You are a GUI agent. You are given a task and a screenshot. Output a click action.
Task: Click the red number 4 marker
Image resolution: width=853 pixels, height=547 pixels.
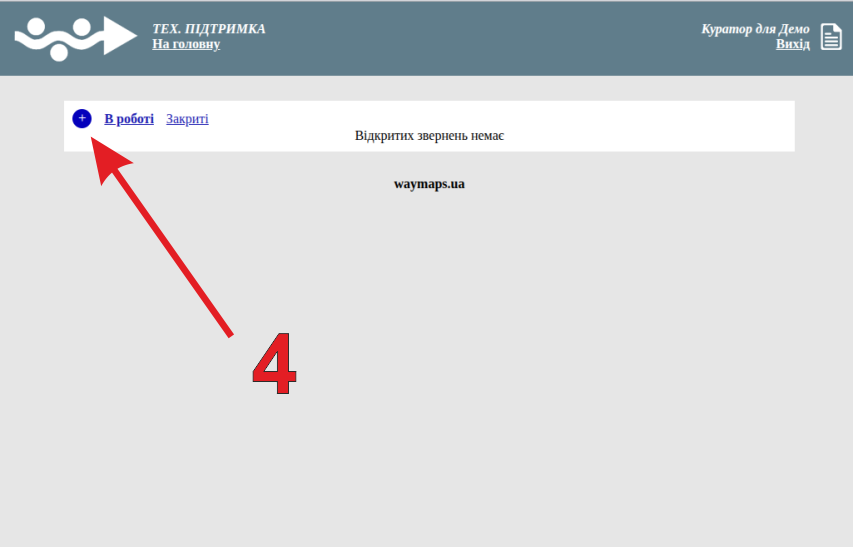pos(274,364)
